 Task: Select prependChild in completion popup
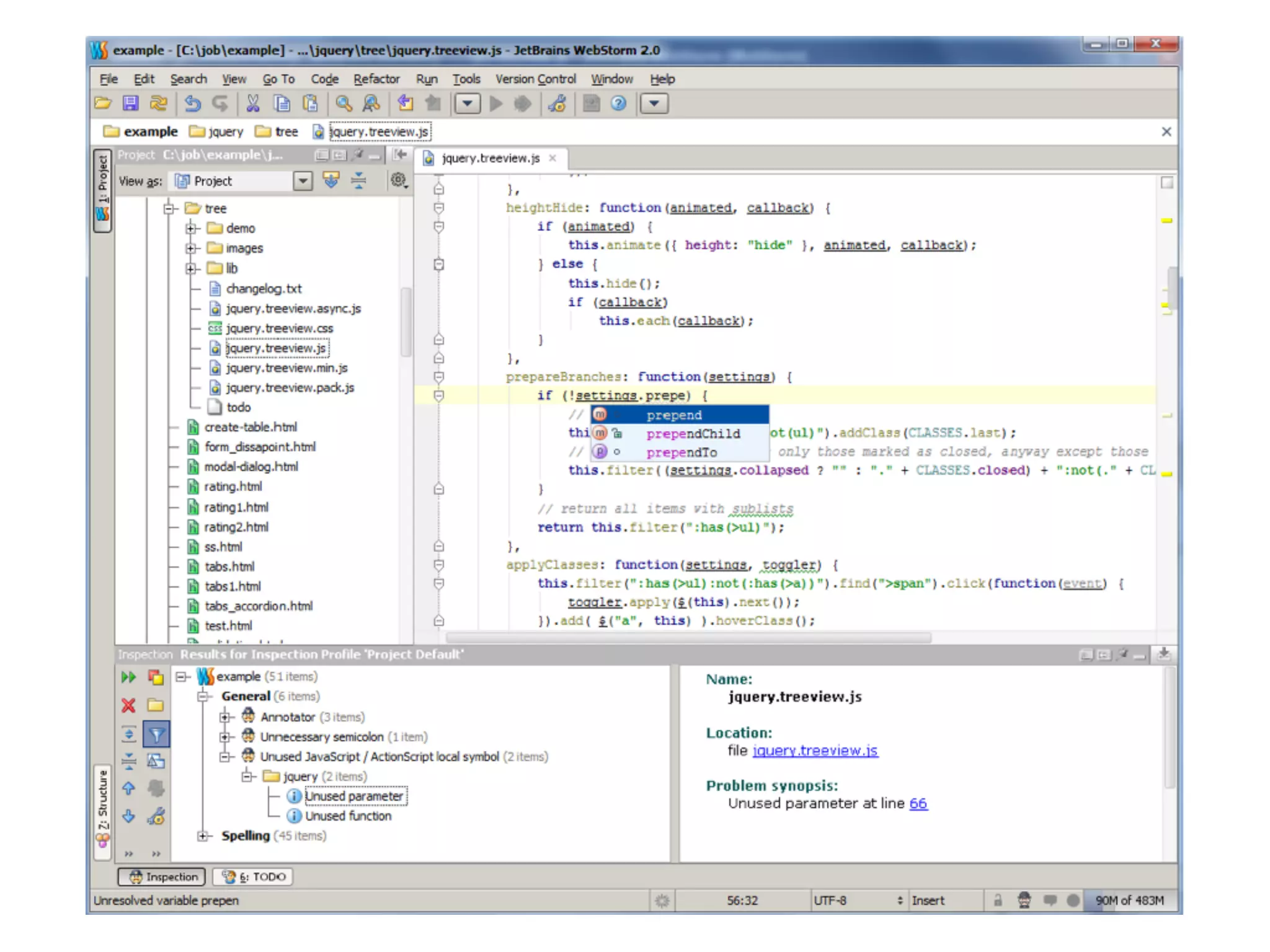693,433
